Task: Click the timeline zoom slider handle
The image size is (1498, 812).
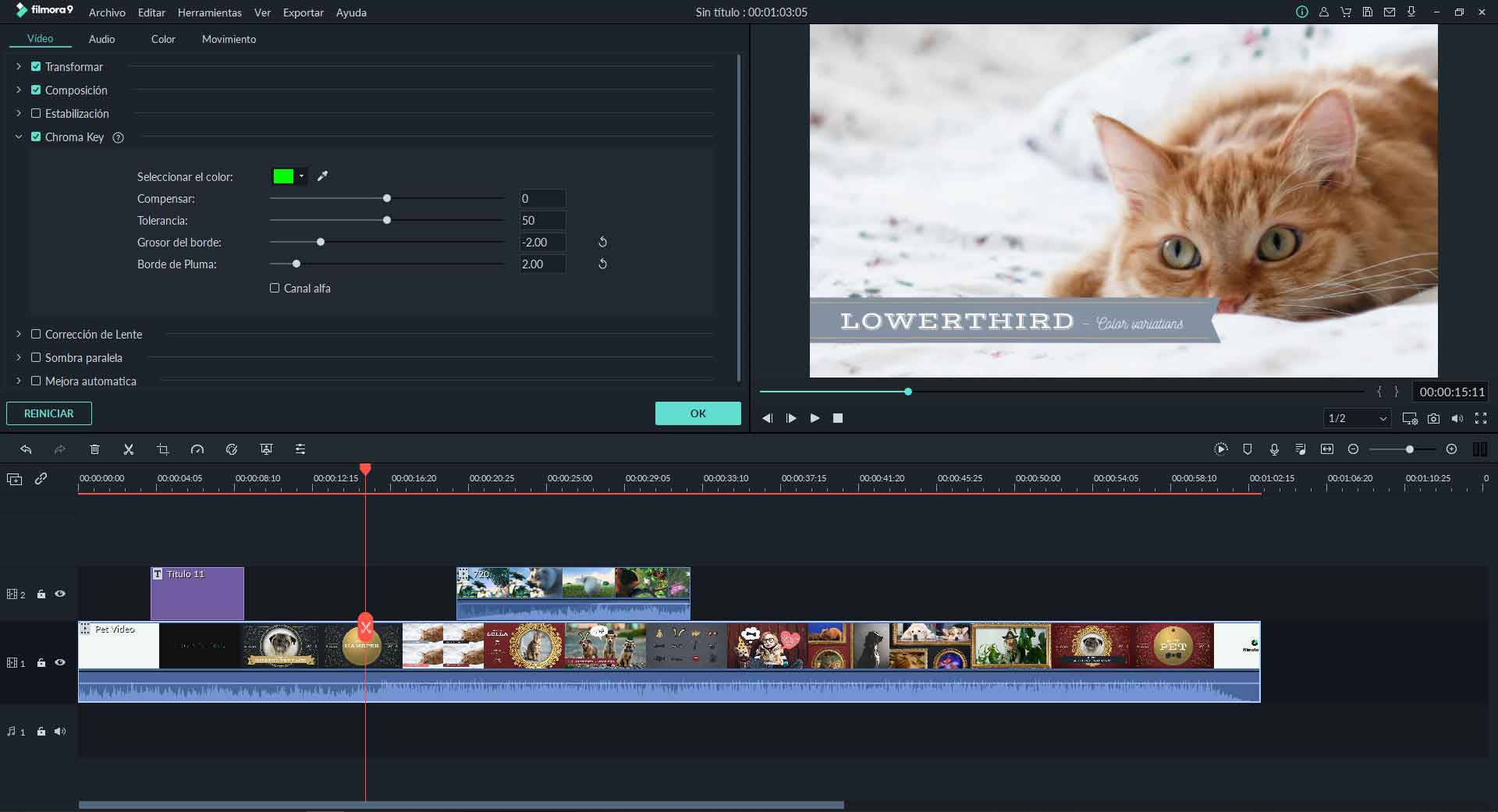Action: [x=1409, y=449]
